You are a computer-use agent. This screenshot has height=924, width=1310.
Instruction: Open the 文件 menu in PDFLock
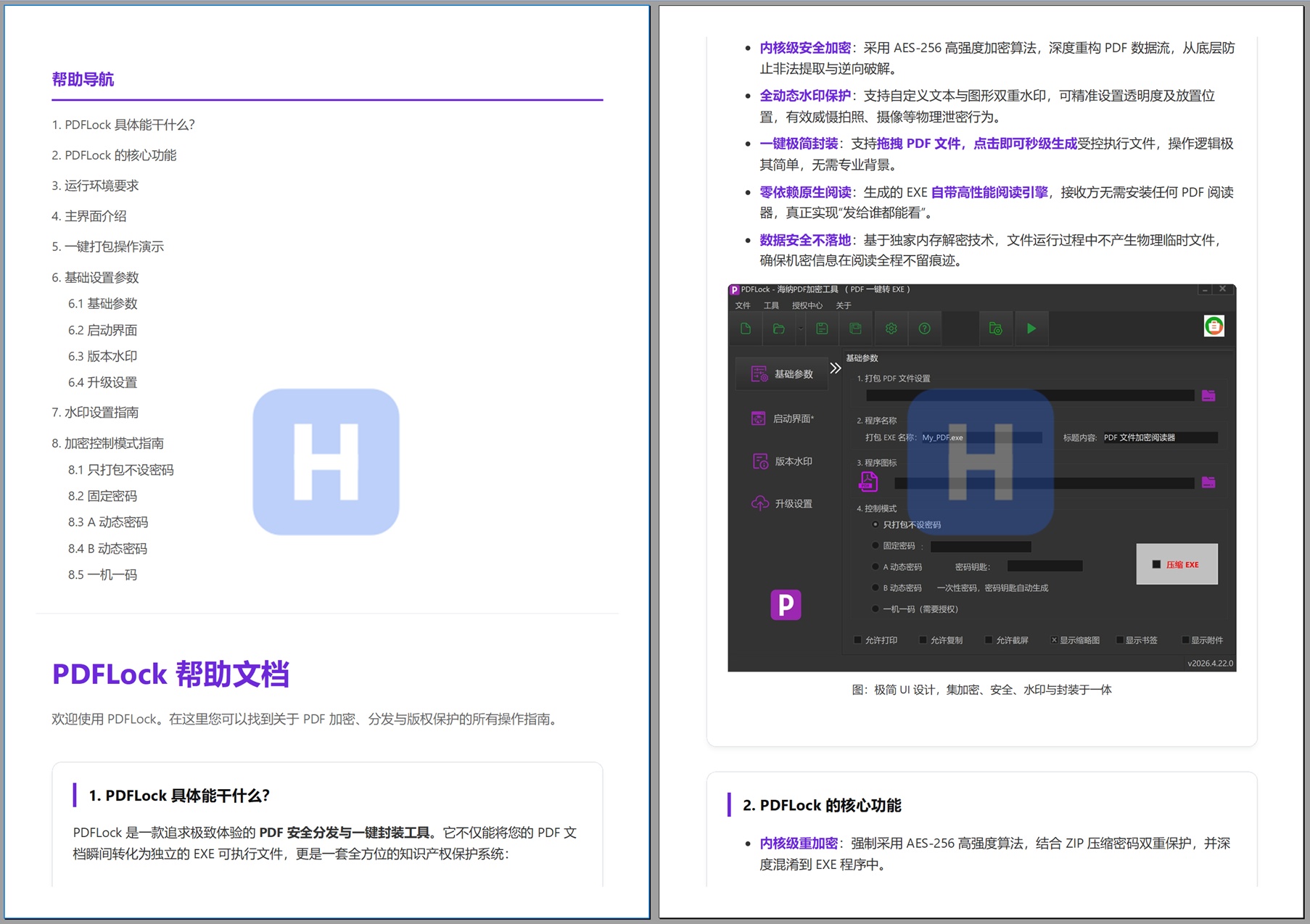point(743,305)
